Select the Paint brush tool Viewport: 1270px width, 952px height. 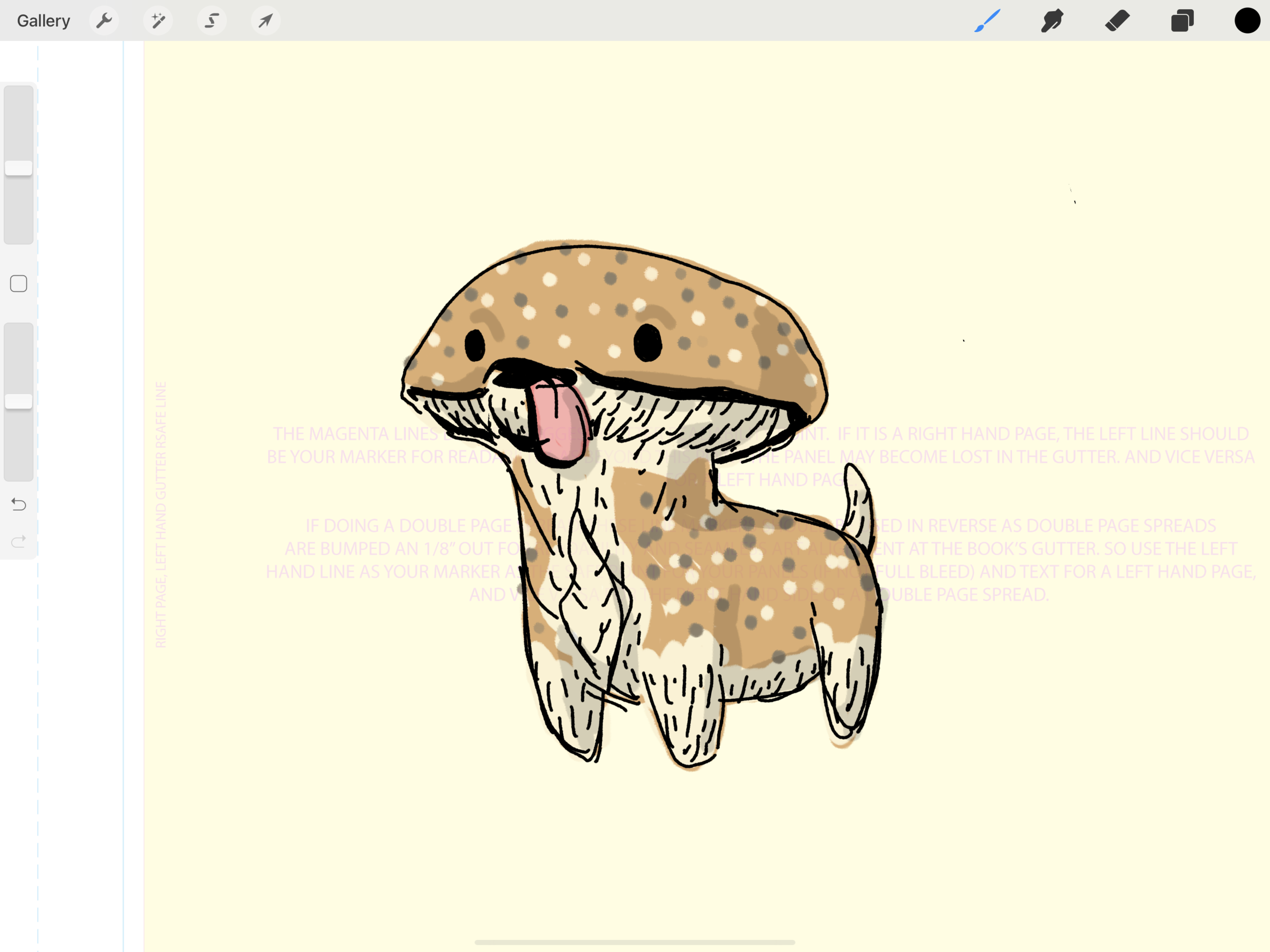[x=988, y=20]
